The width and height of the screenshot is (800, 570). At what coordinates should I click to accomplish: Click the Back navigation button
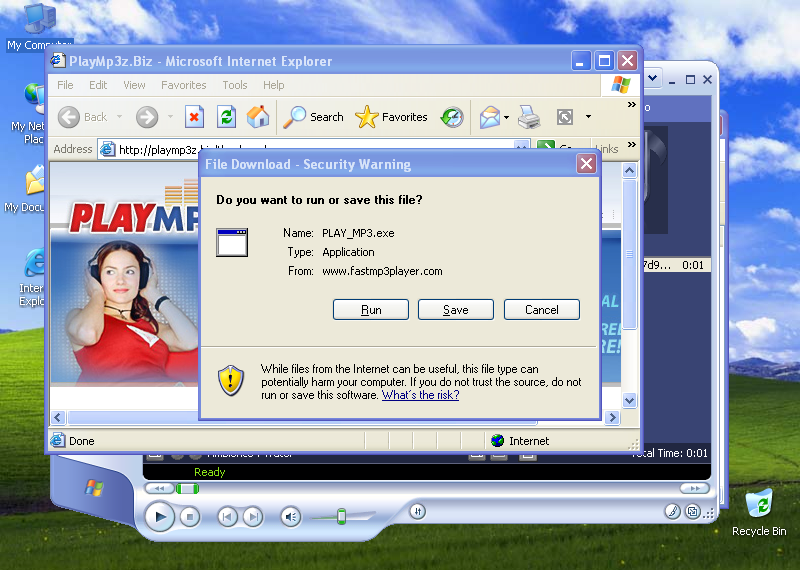tap(82, 117)
